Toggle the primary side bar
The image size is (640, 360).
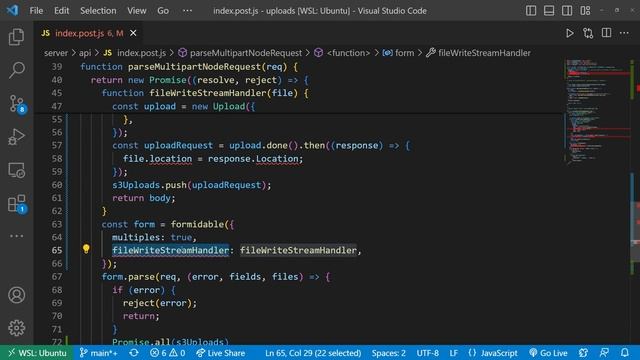tap(531, 11)
